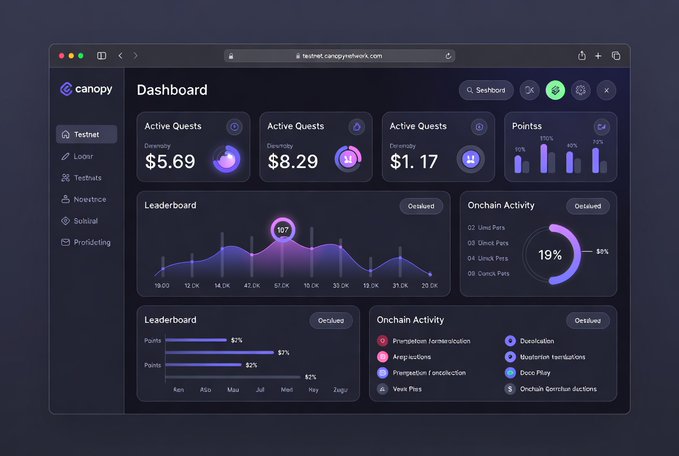Click the $2% bottom leaderboard bar
The height and width of the screenshot is (456, 679).
(233, 377)
